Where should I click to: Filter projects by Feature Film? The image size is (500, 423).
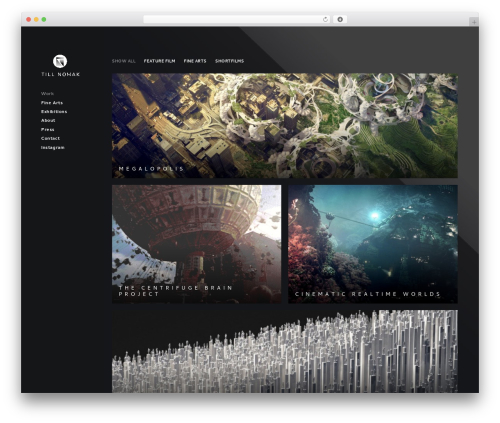click(159, 61)
